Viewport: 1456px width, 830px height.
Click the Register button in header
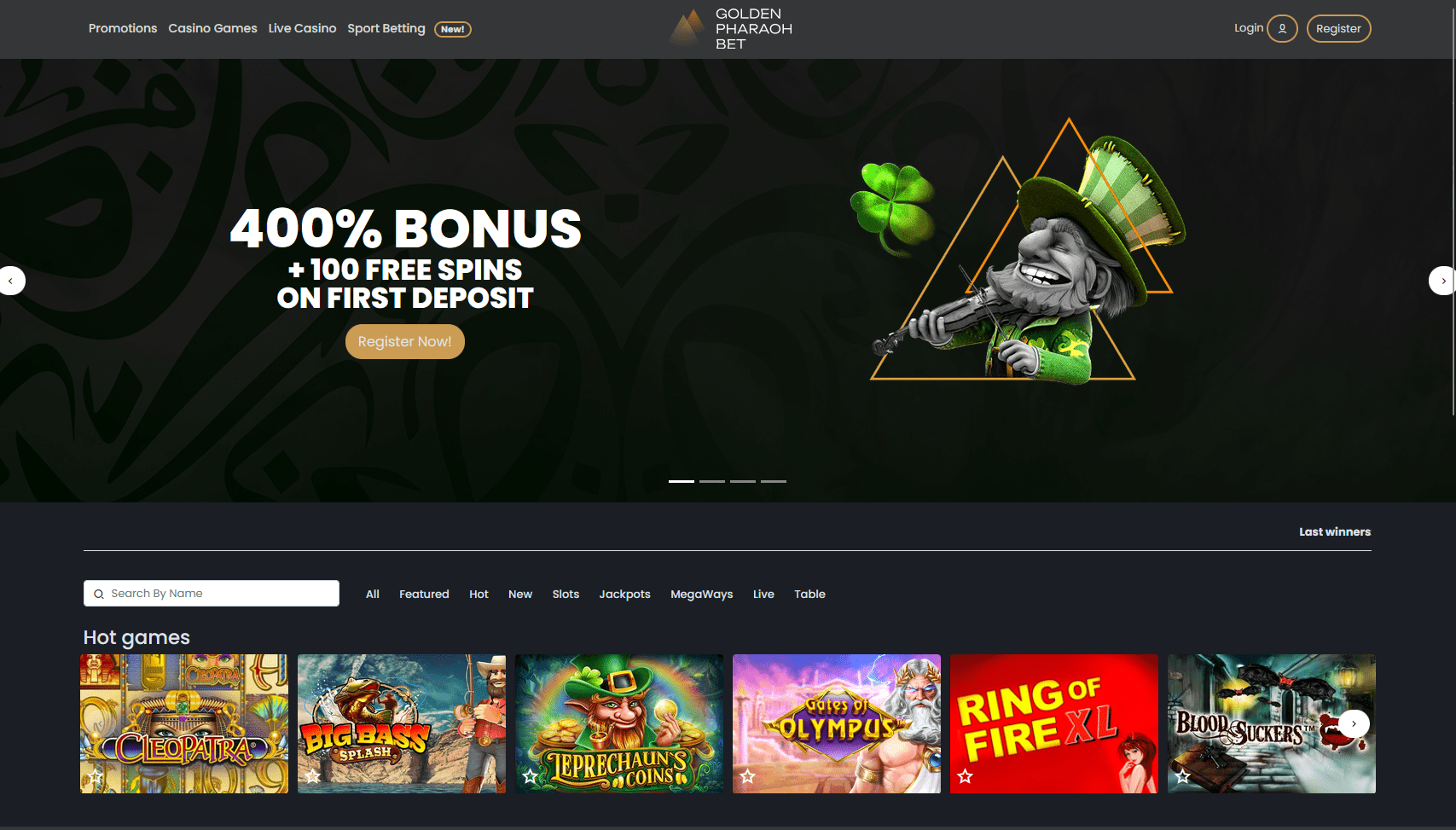coord(1338,28)
